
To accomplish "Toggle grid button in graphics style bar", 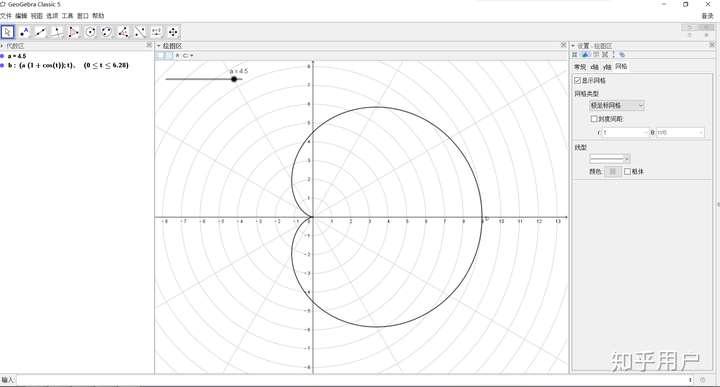I will (x=169, y=56).
